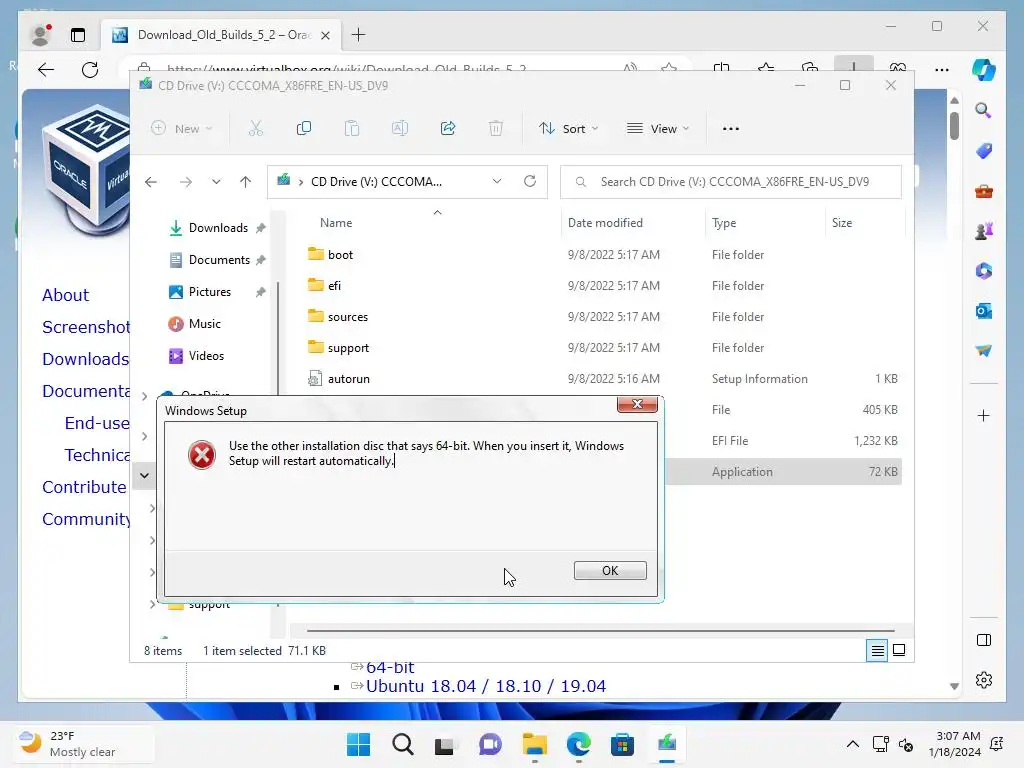Screen dimensions: 1024x768
Task: Open the Sort dropdown menu
Action: 568,129
